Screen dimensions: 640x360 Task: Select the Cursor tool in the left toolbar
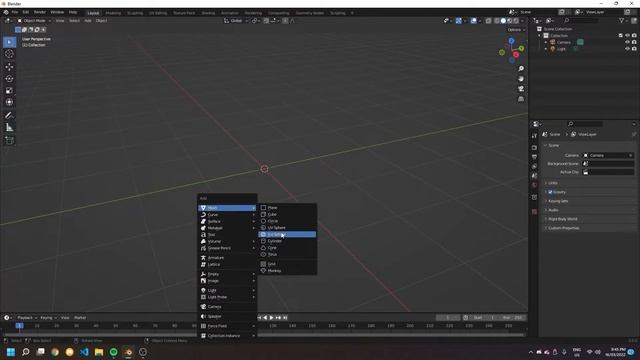pos(9,54)
